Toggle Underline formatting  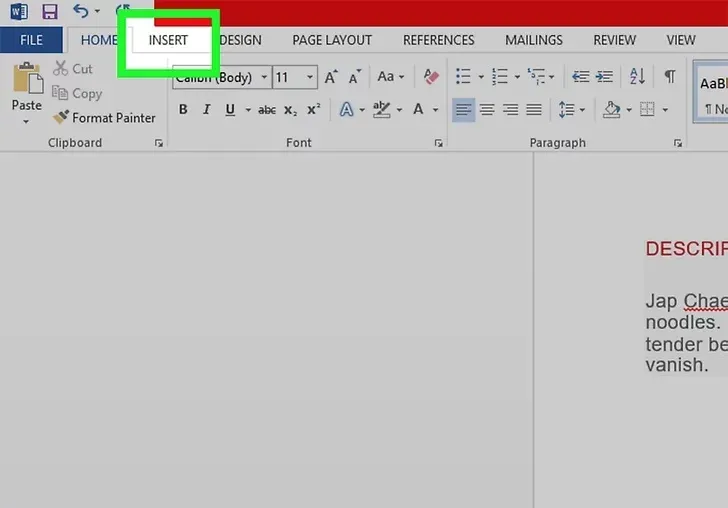click(230, 110)
